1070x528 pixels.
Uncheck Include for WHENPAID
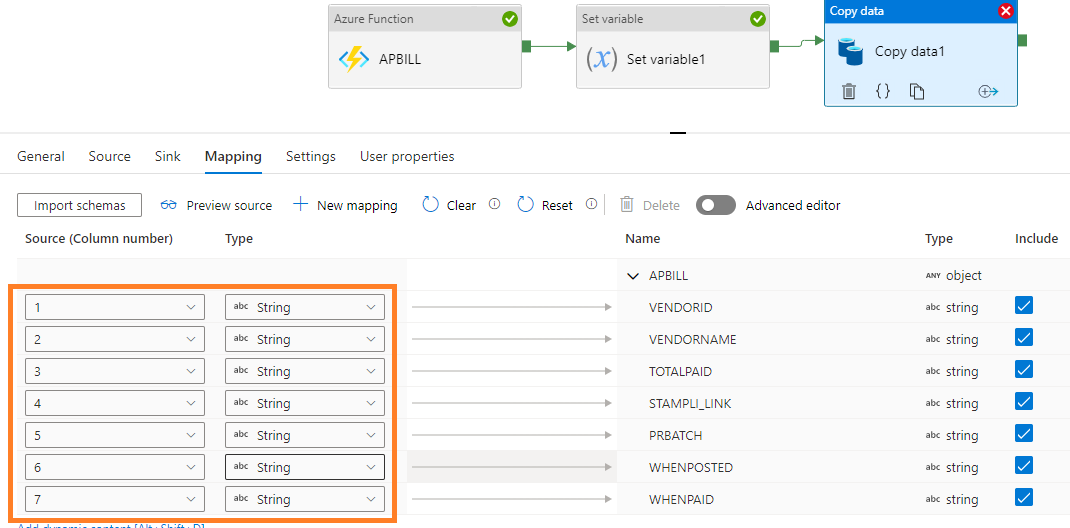pyautogui.click(x=1024, y=497)
